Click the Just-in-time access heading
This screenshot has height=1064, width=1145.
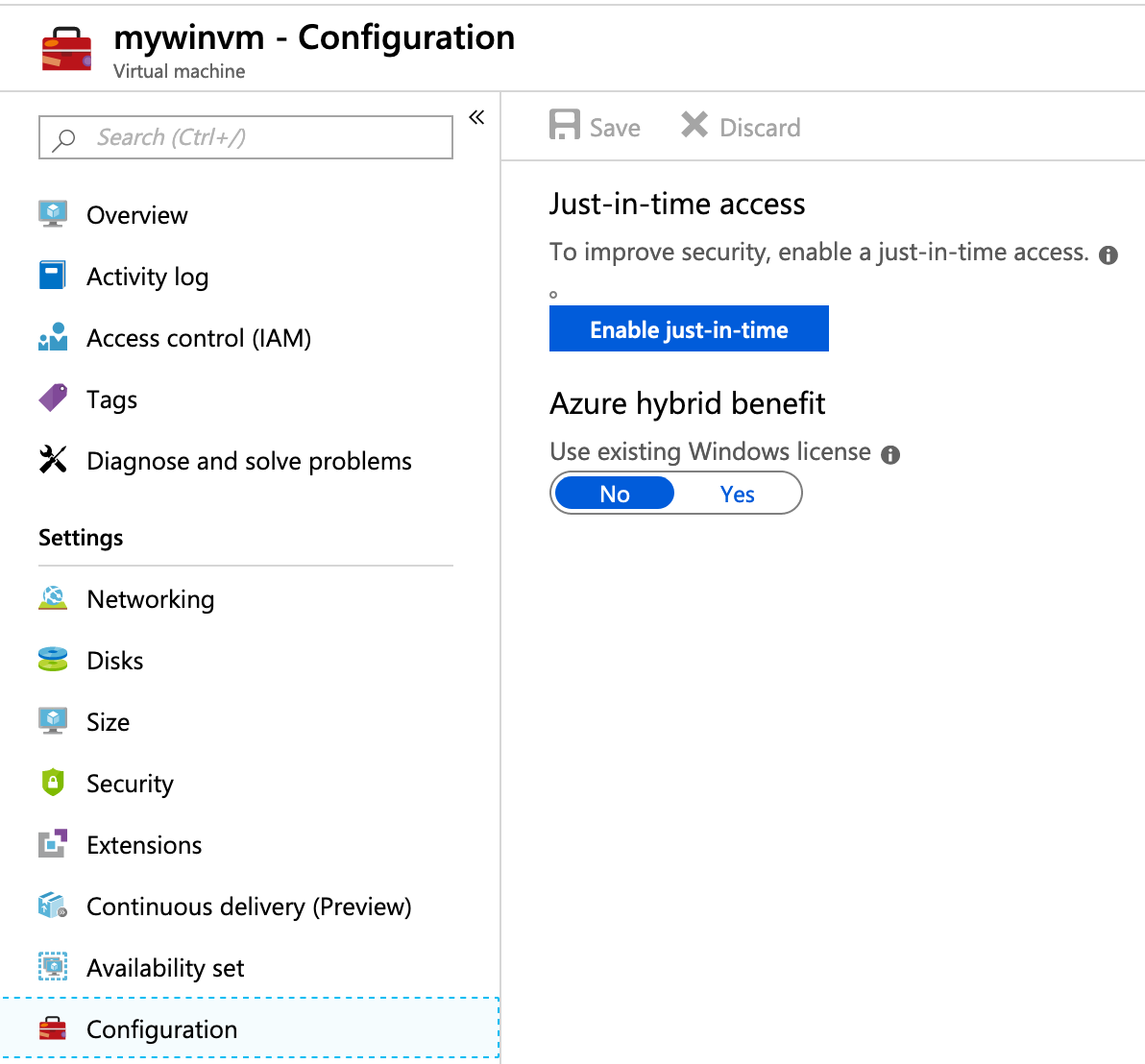pos(677,204)
